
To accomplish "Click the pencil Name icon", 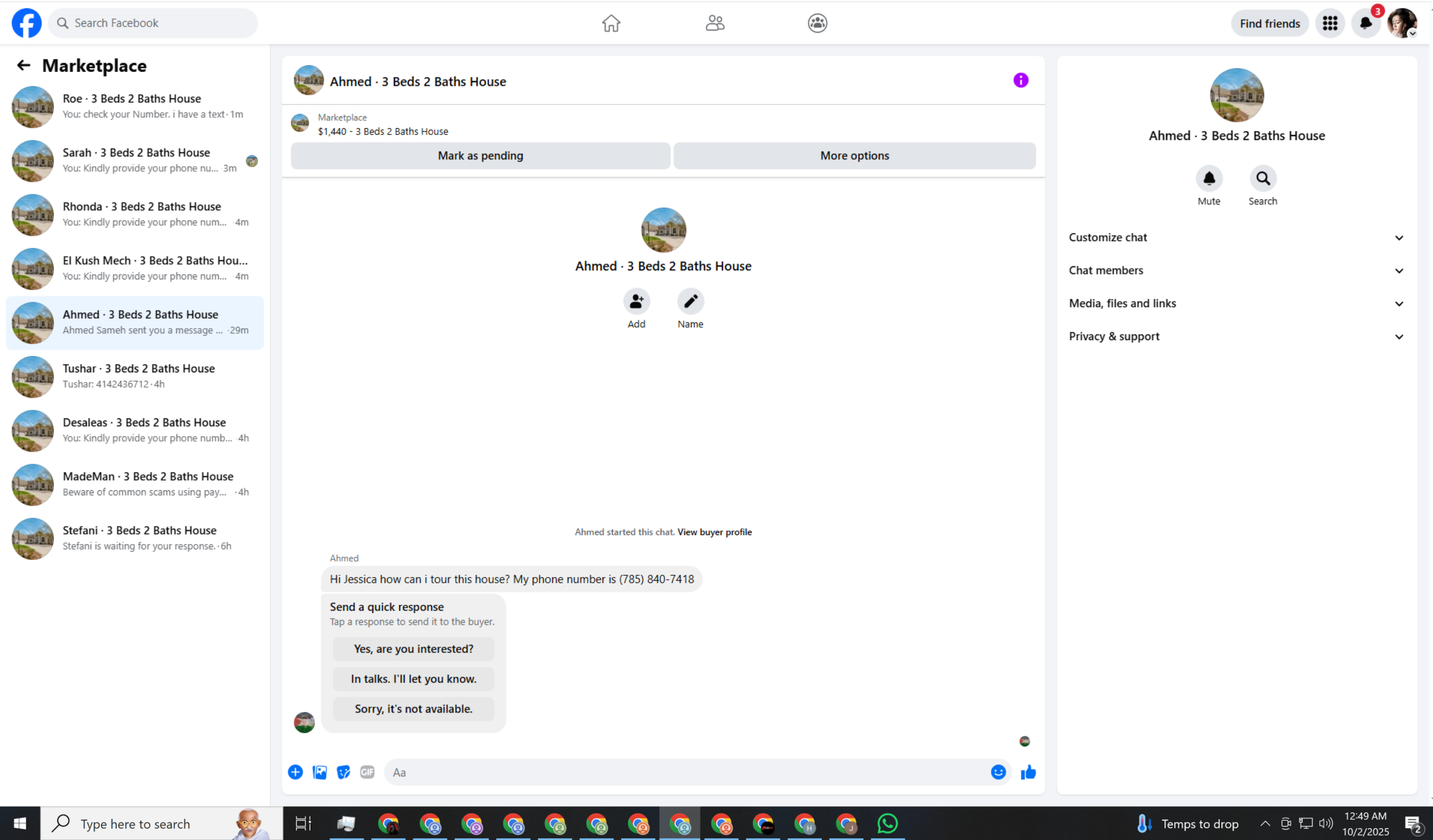I will coord(690,302).
